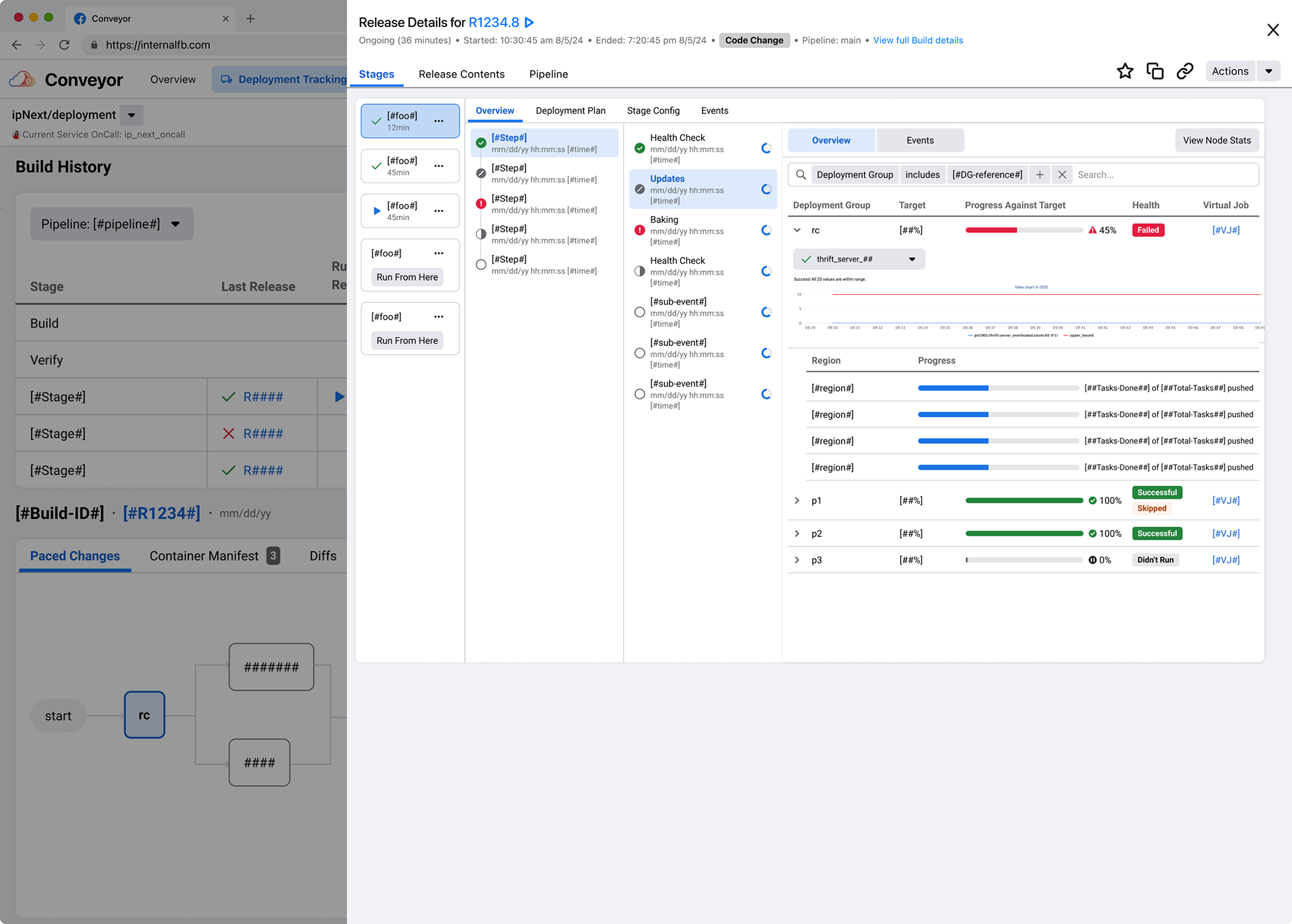Viewport: 1292px width, 924px height.
Task: Expand the p3 deployment group
Action: point(797,560)
